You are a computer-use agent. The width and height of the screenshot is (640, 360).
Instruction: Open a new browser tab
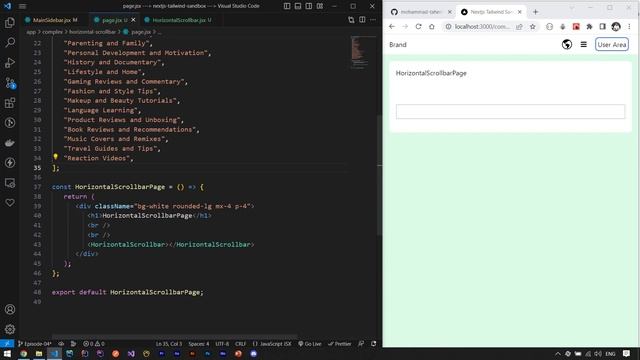tap(536, 12)
